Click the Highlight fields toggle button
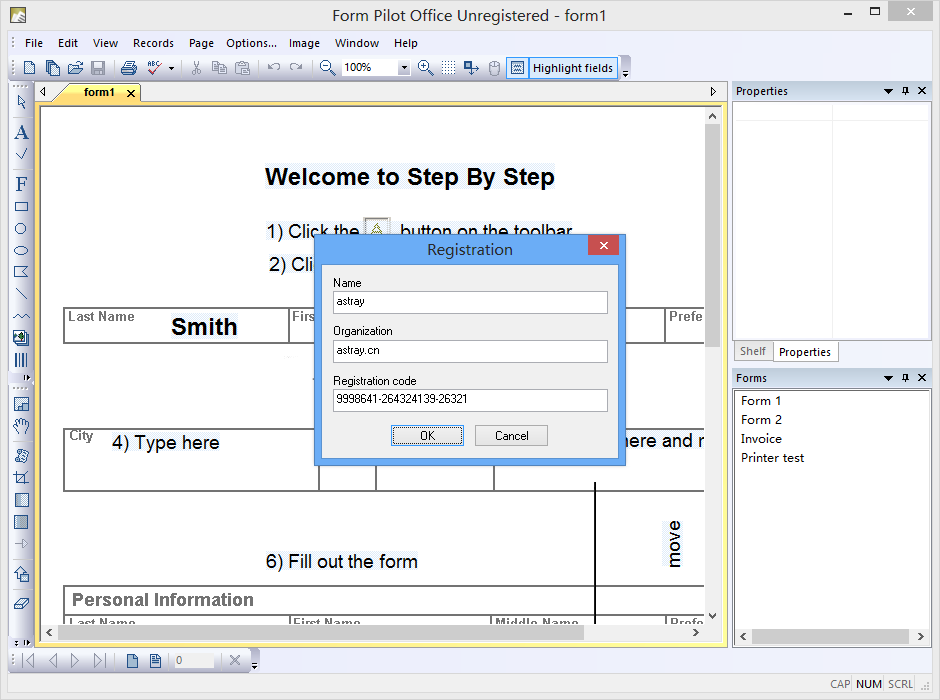 pos(562,68)
